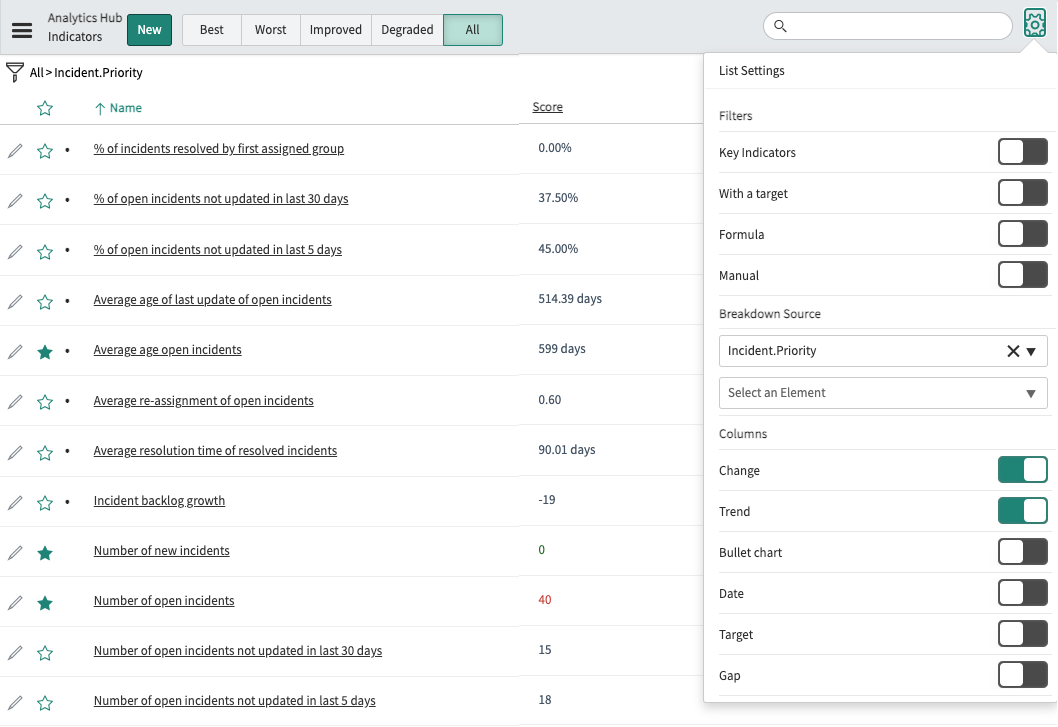The width and height of the screenshot is (1058, 727).
Task: Click the filter funnel icon
Action: click(14, 72)
